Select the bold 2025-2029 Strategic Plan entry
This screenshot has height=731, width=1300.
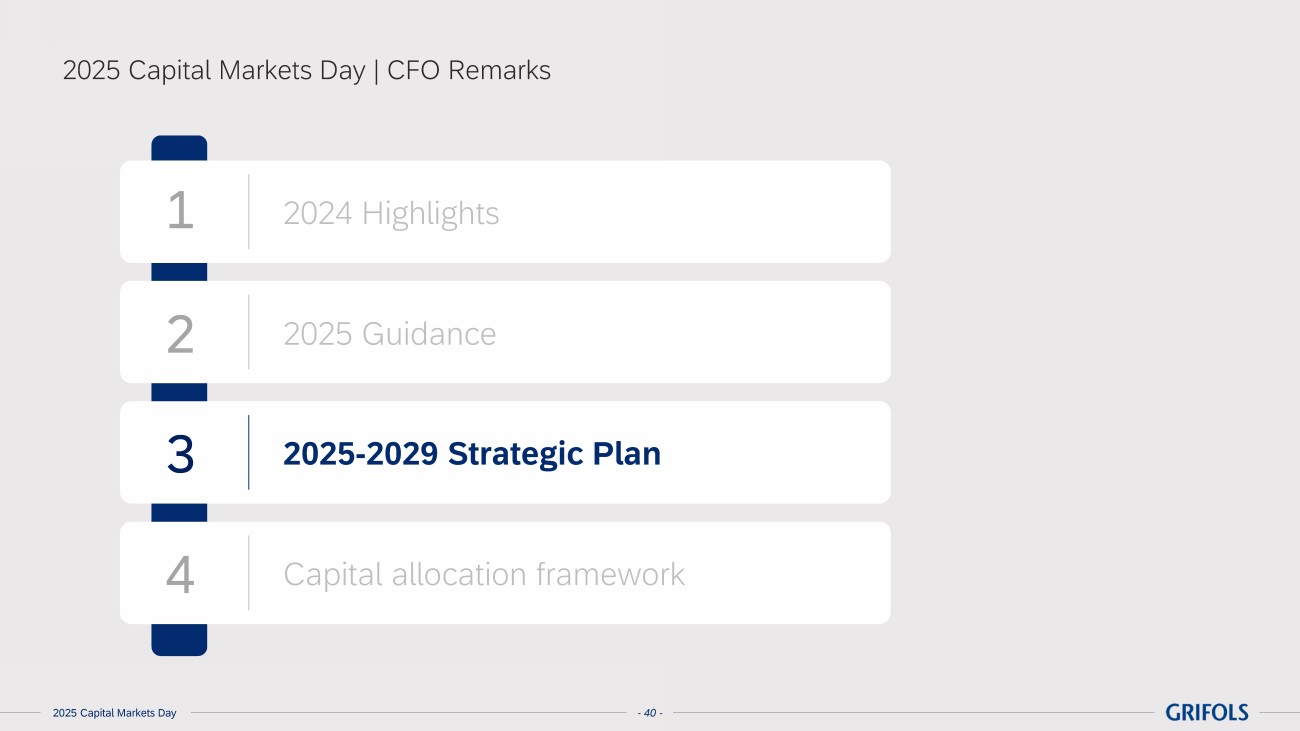[x=472, y=453]
